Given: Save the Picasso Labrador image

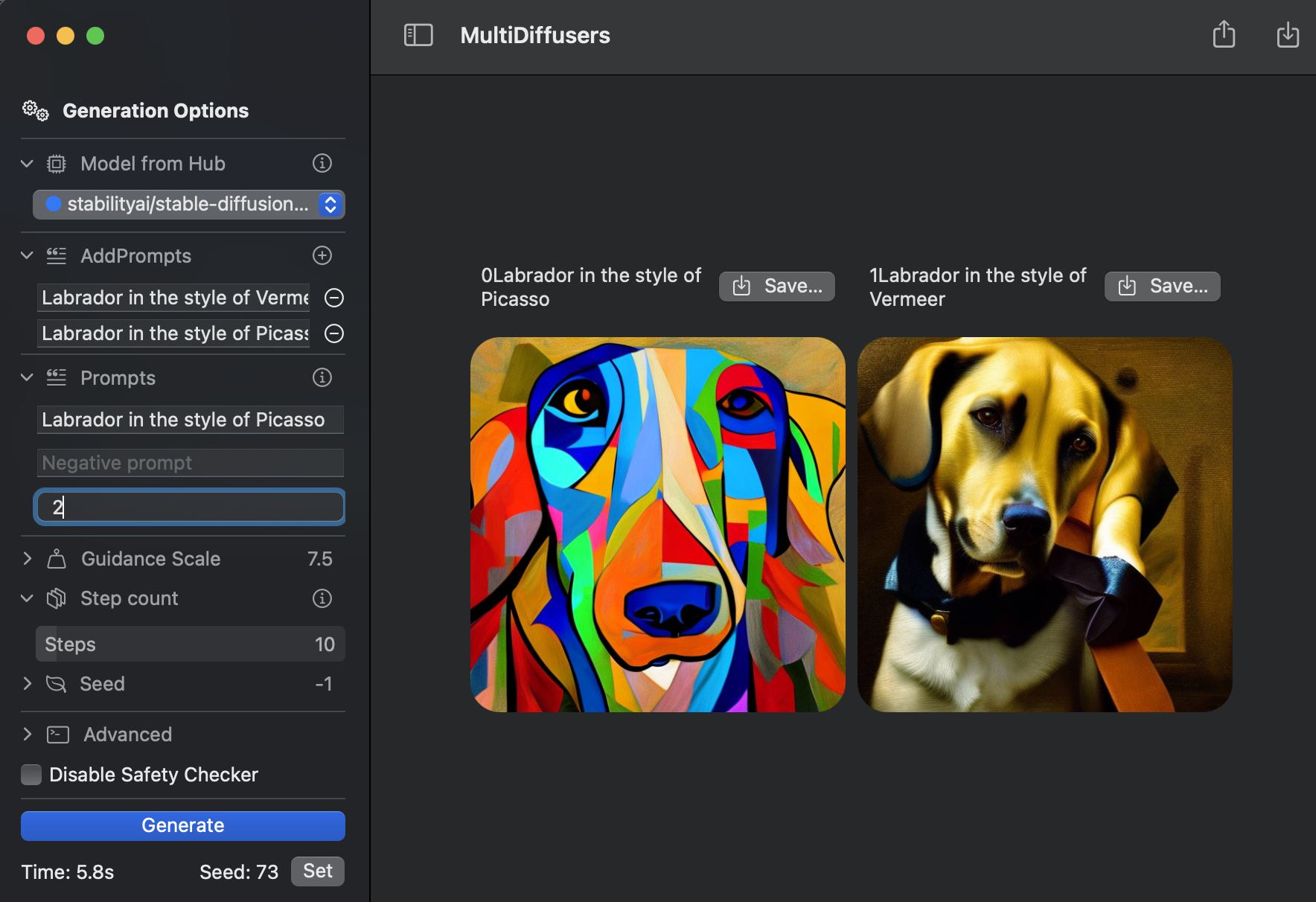Looking at the screenshot, I should [777, 287].
